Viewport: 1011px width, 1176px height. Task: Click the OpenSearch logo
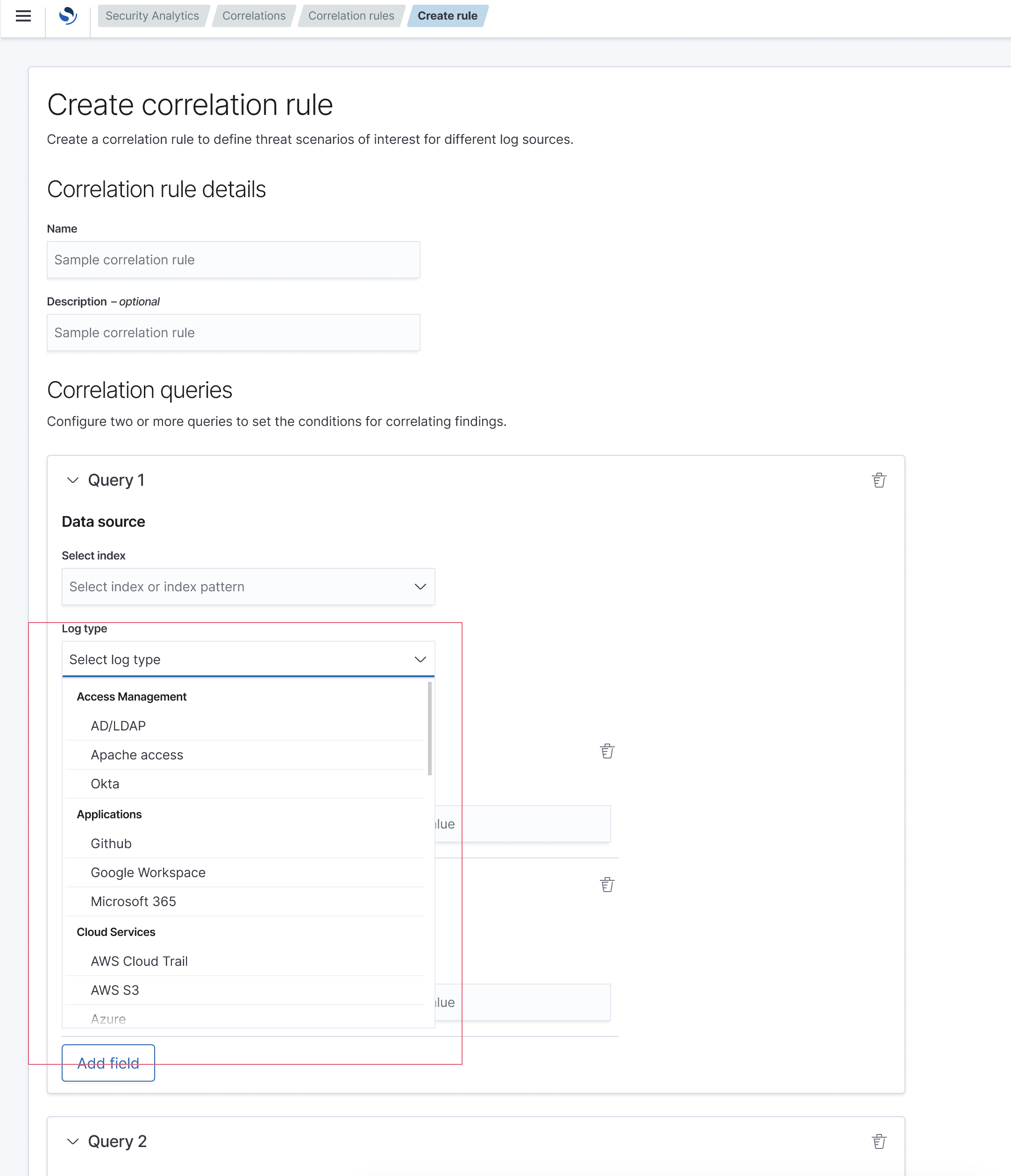click(x=68, y=16)
